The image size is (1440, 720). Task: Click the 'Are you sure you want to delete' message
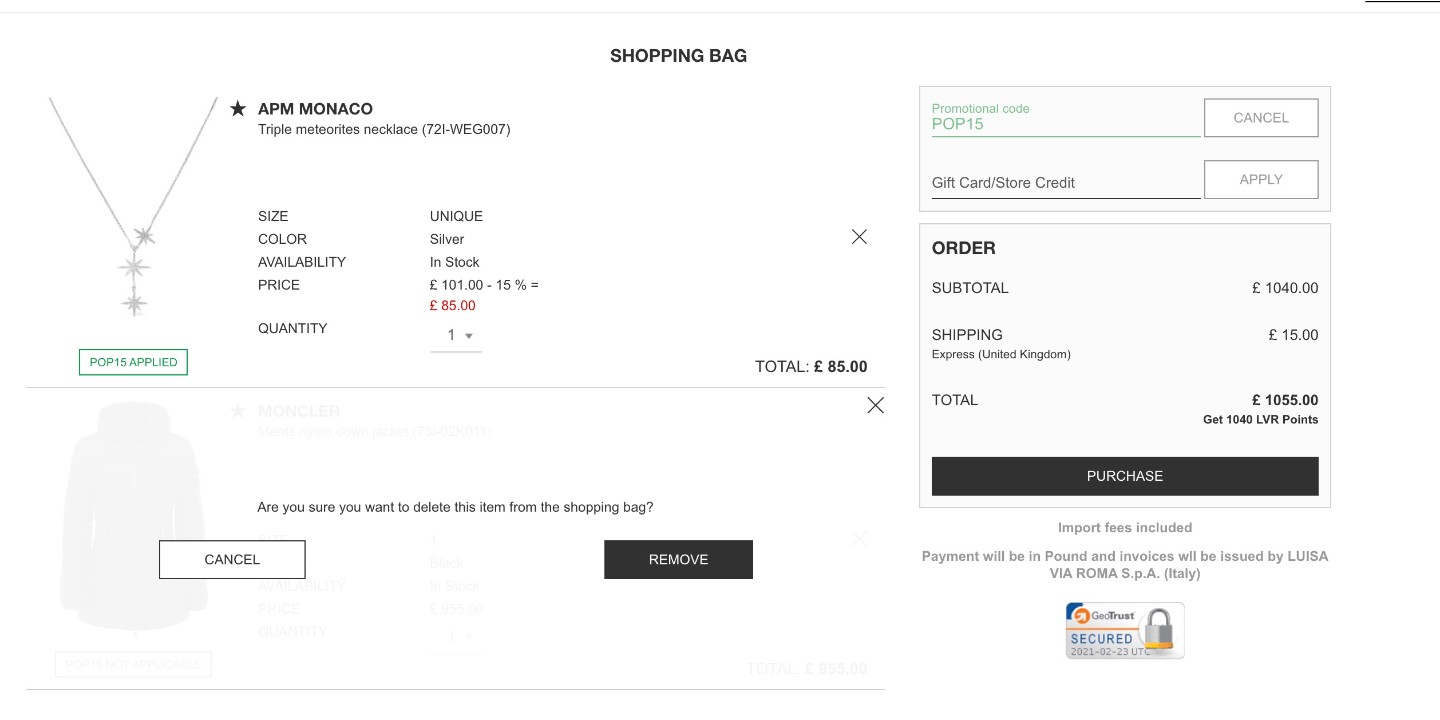(455, 507)
